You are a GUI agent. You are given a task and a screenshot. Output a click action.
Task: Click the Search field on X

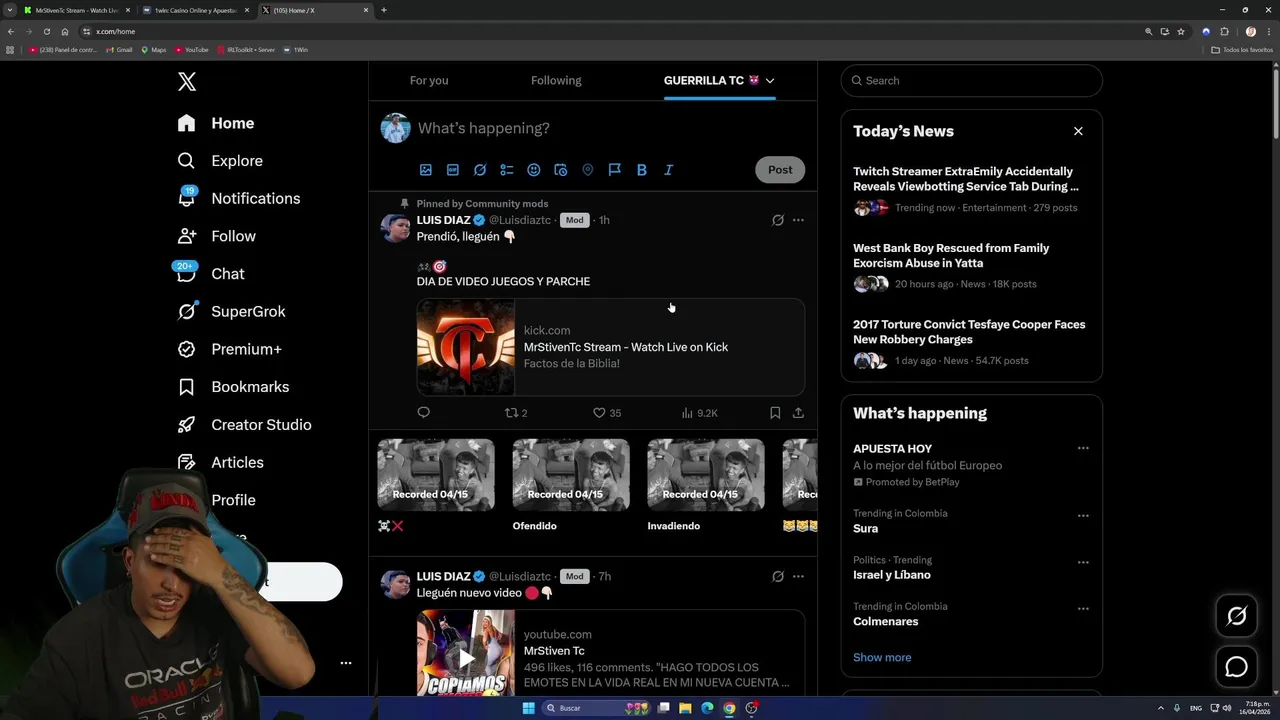coord(972,81)
